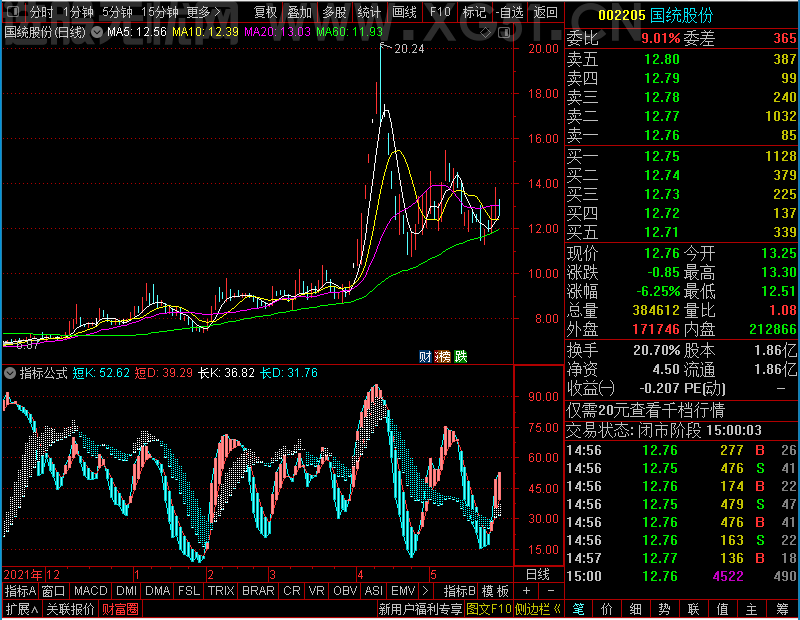Select the DMI indicator
The height and width of the screenshot is (620, 800).
pyautogui.click(x=127, y=590)
